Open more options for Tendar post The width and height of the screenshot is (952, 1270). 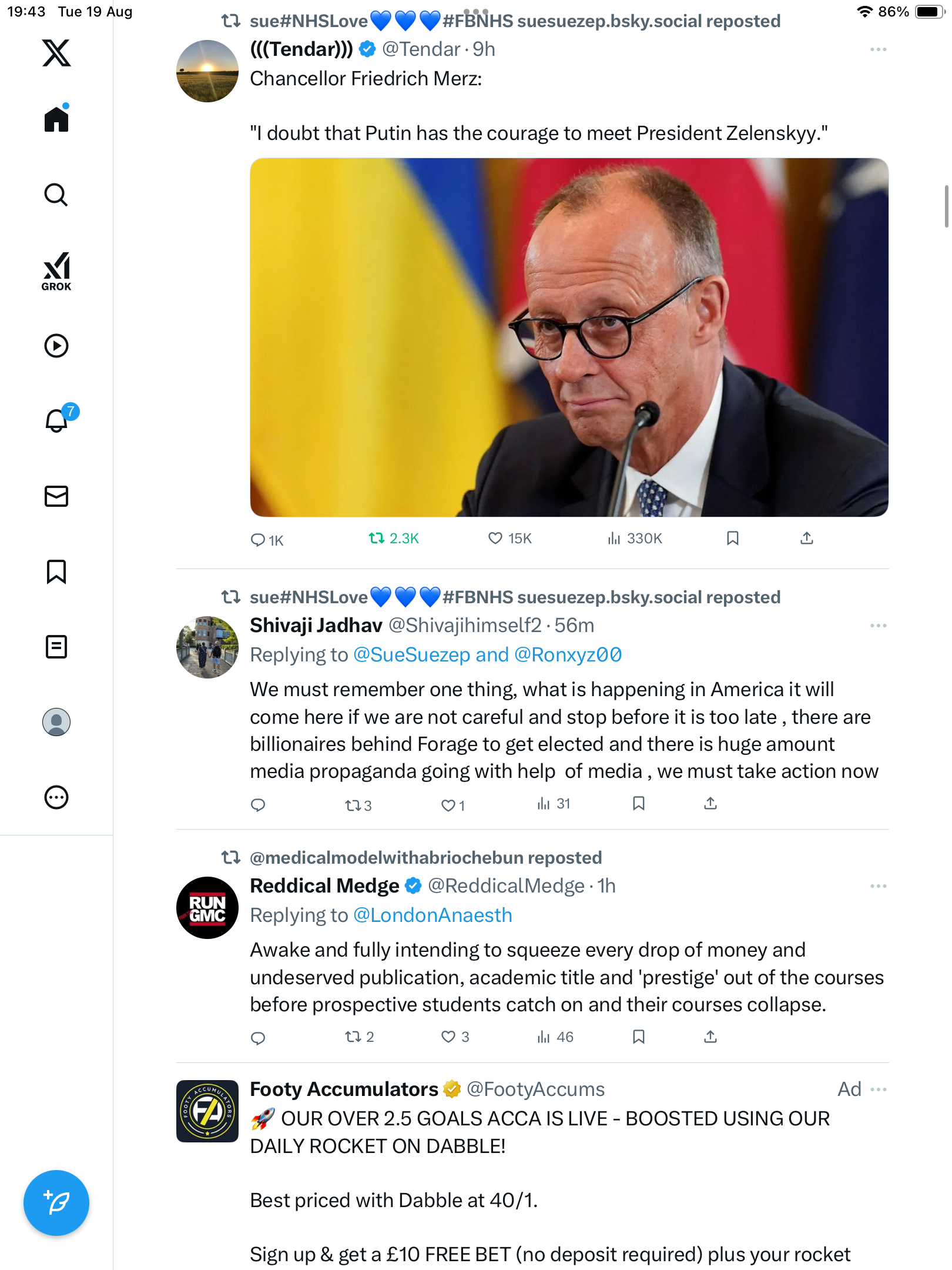(878, 50)
